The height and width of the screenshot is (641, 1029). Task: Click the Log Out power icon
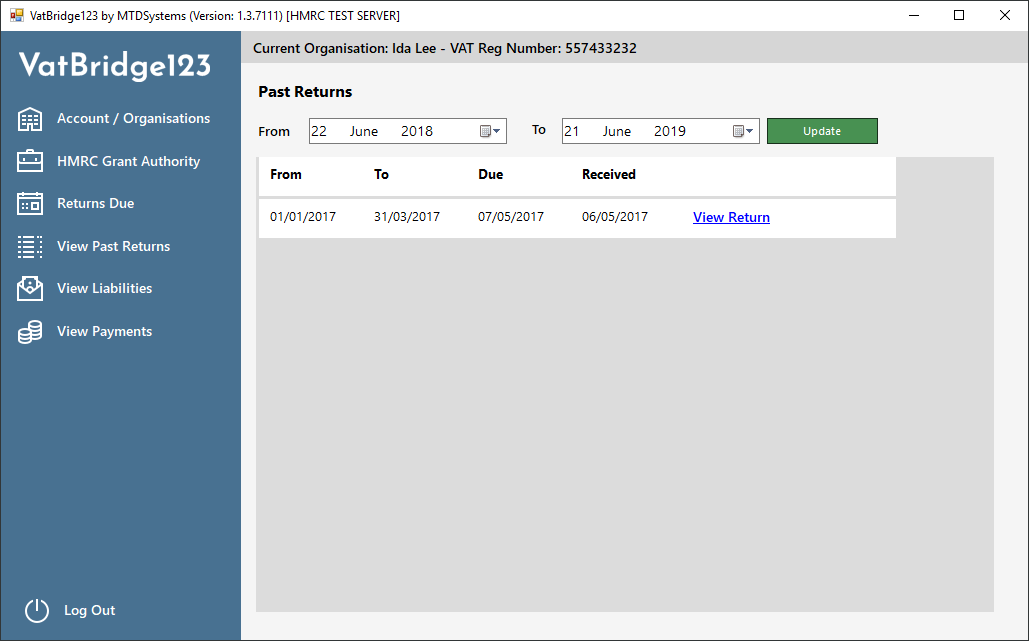37,610
